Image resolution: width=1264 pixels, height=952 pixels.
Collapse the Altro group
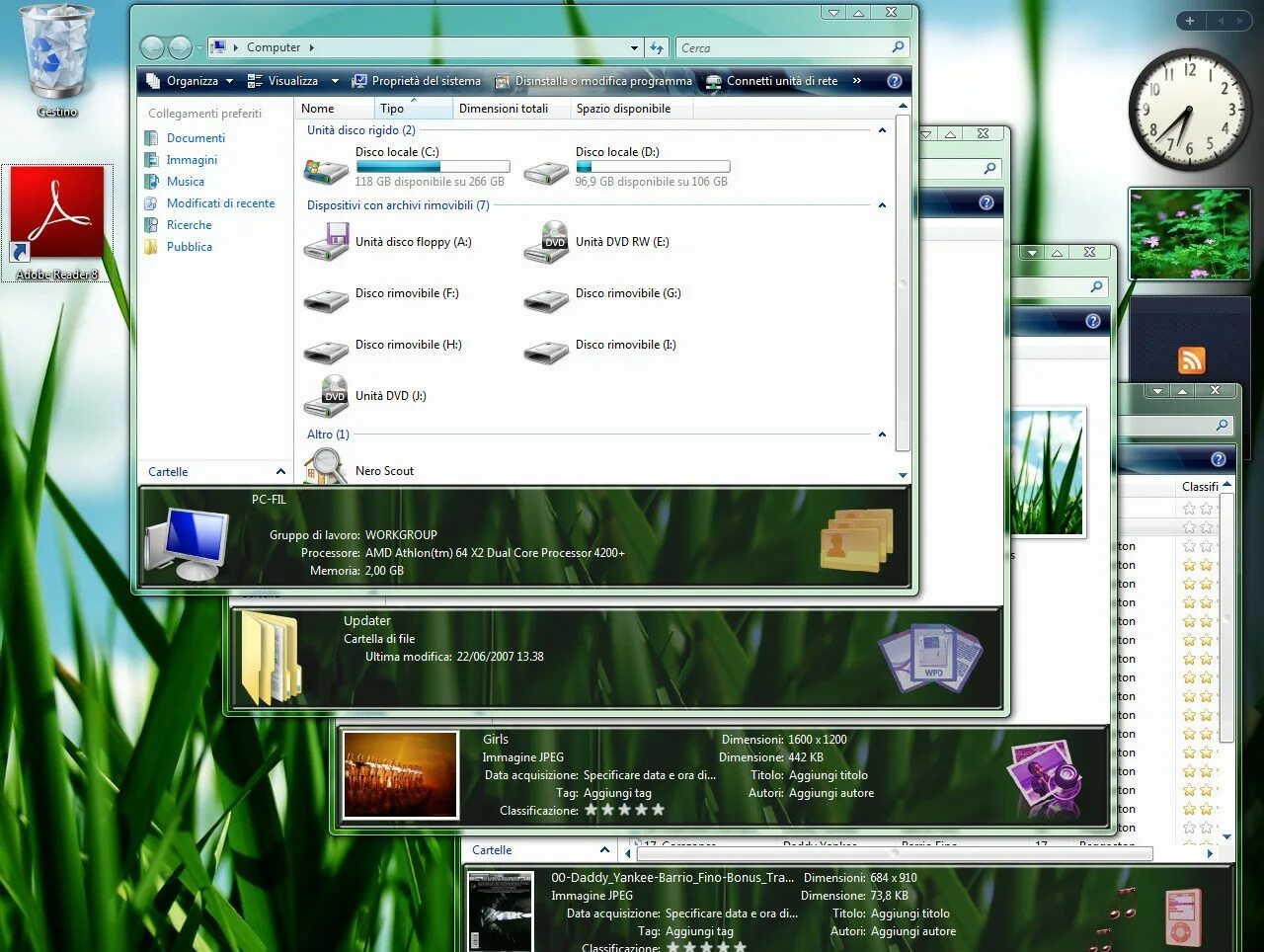click(x=882, y=435)
